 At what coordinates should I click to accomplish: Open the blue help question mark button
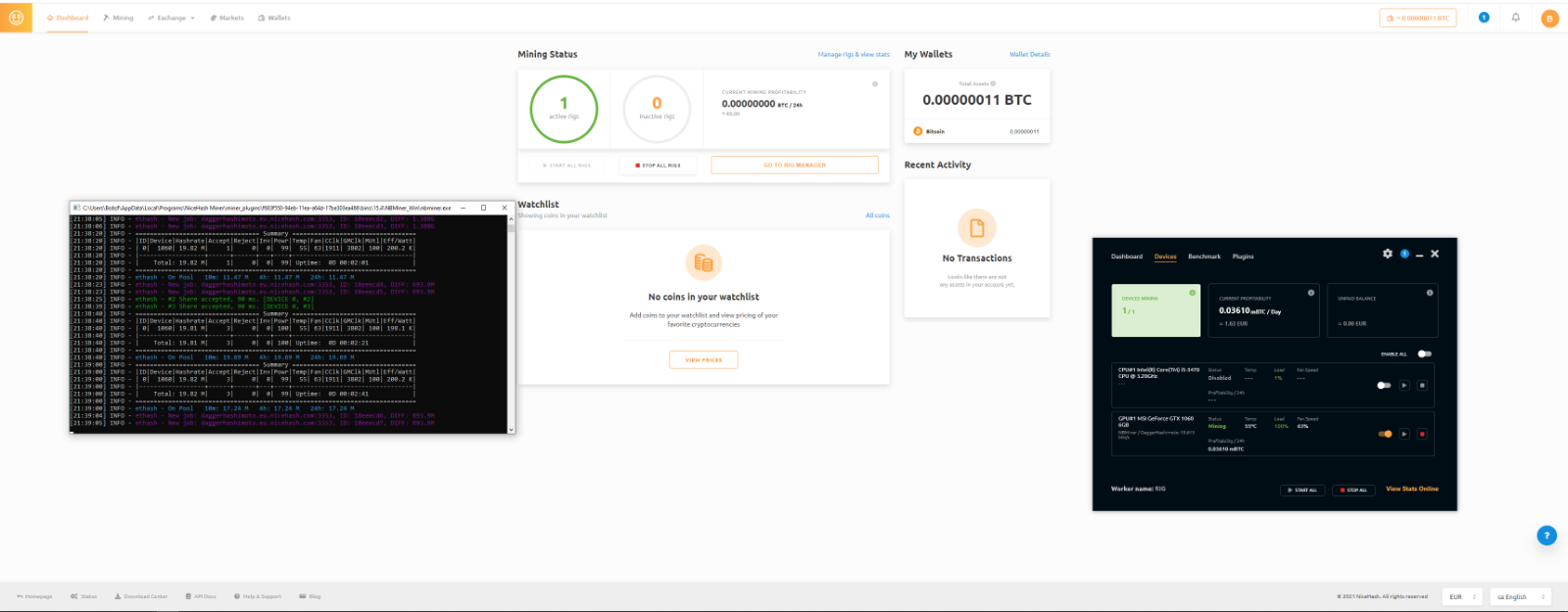1546,536
